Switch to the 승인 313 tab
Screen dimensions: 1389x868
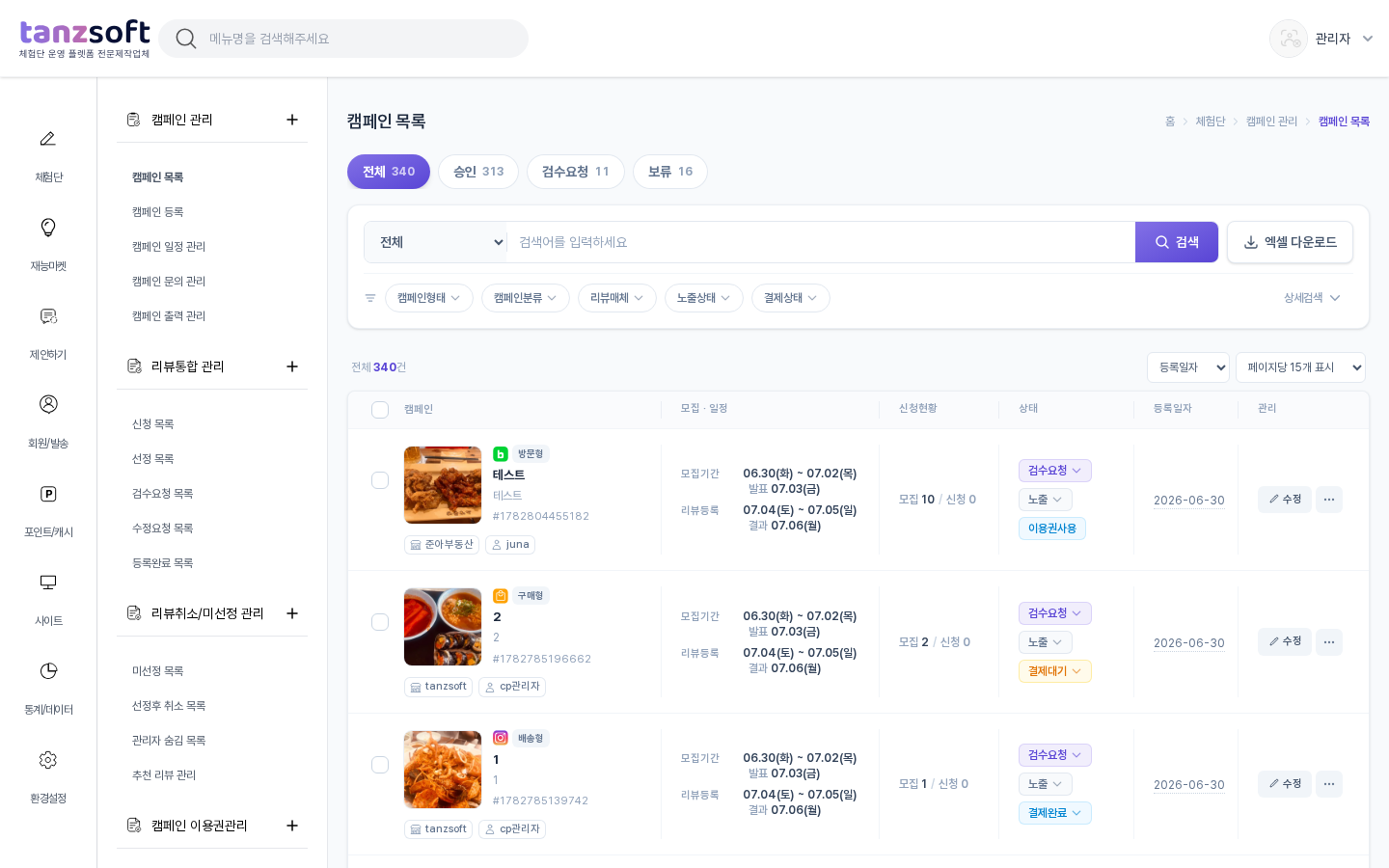point(478,172)
